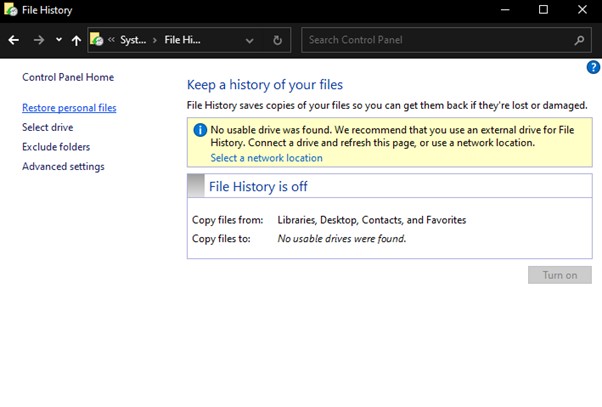Click the magnifier search icon
This screenshot has width=602, height=407.
[580, 41]
